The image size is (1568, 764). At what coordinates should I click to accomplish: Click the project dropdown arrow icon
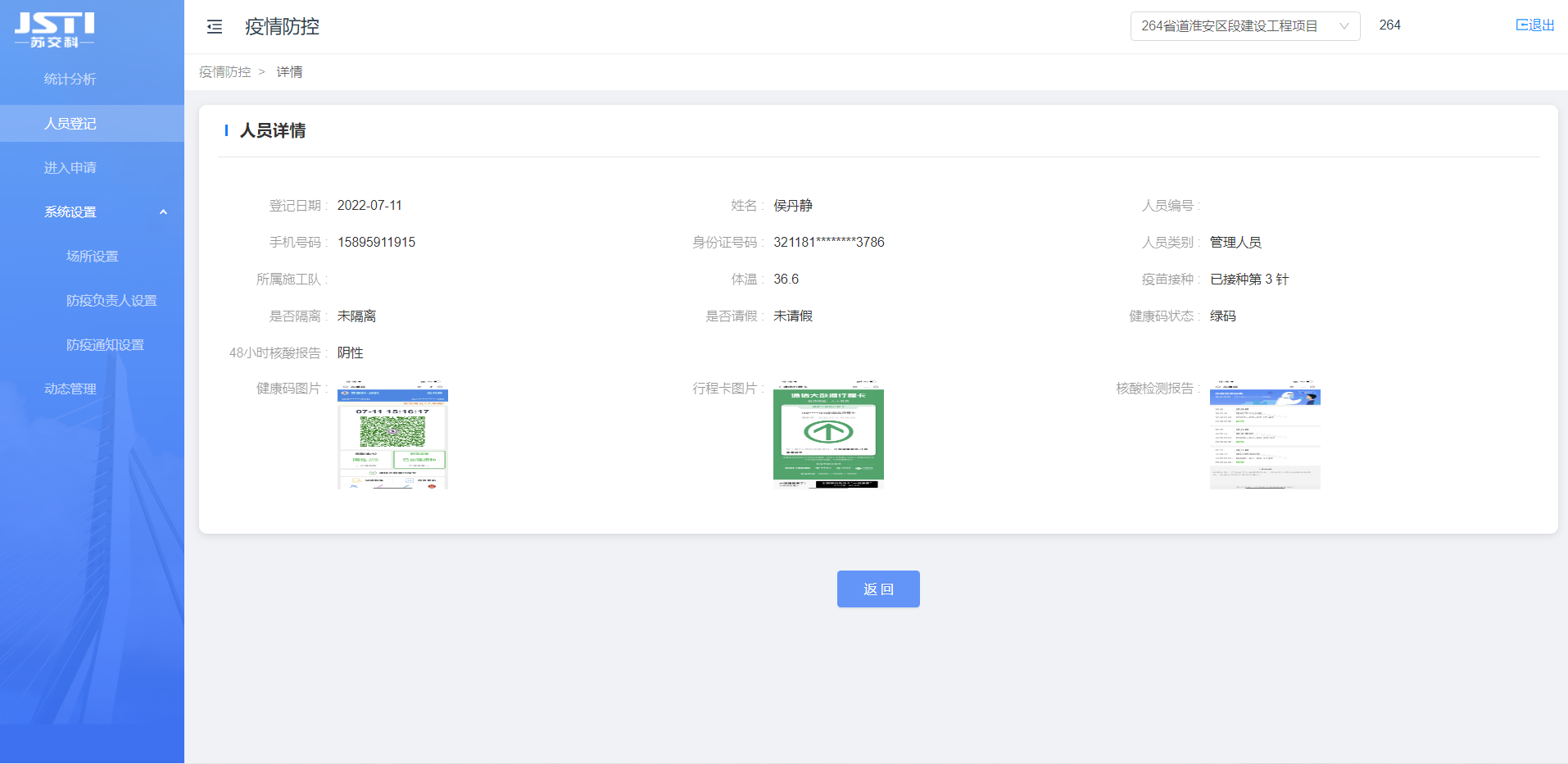1344,26
